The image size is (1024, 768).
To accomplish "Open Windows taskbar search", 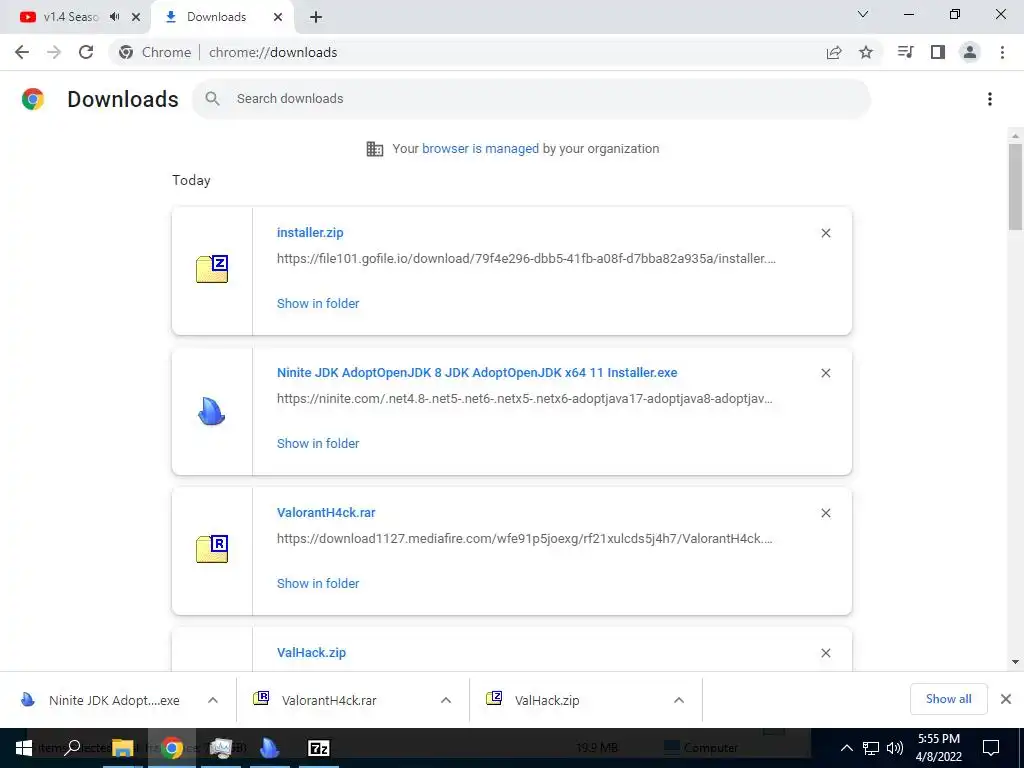I will click(72, 748).
